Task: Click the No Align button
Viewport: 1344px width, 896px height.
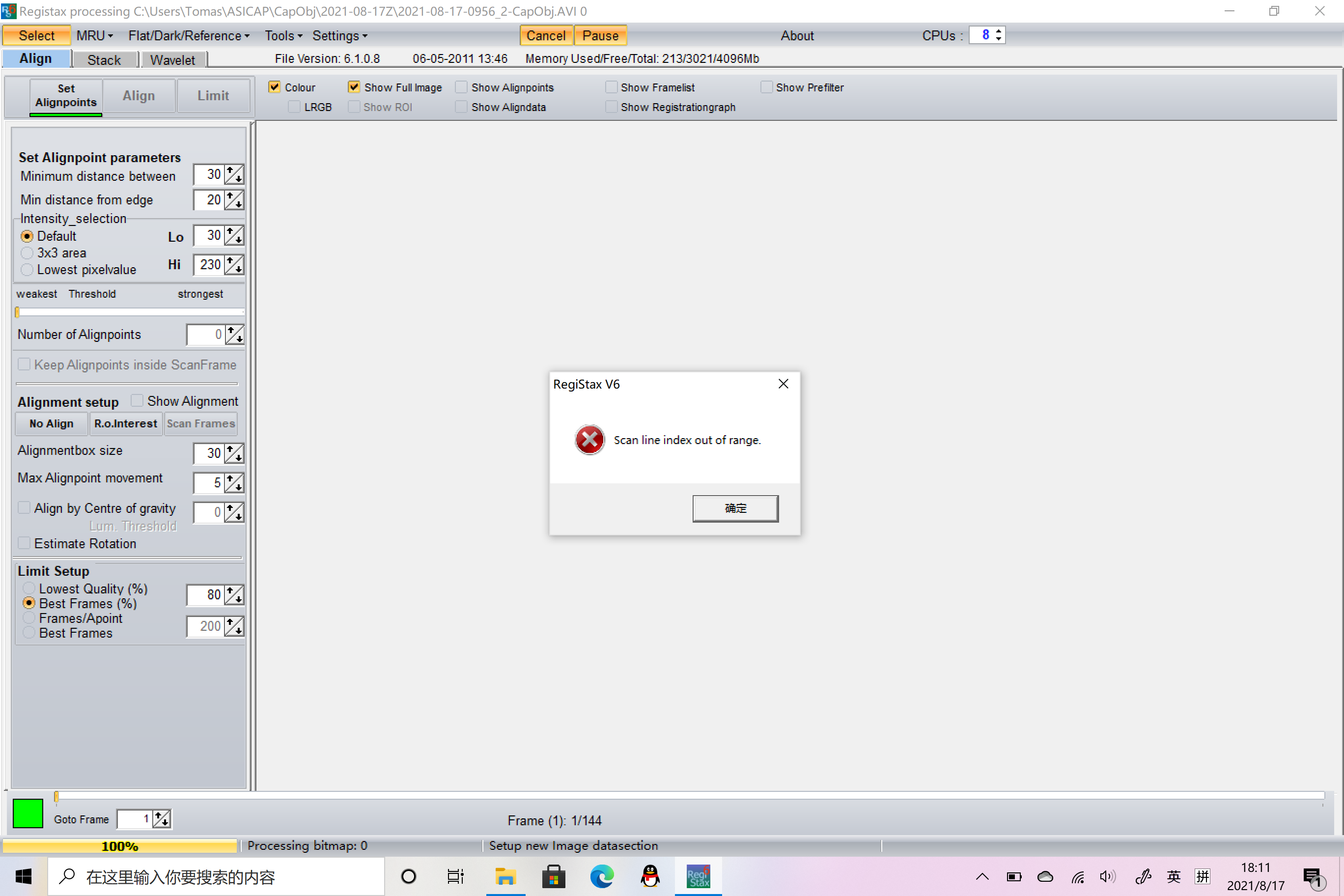Action: click(52, 423)
